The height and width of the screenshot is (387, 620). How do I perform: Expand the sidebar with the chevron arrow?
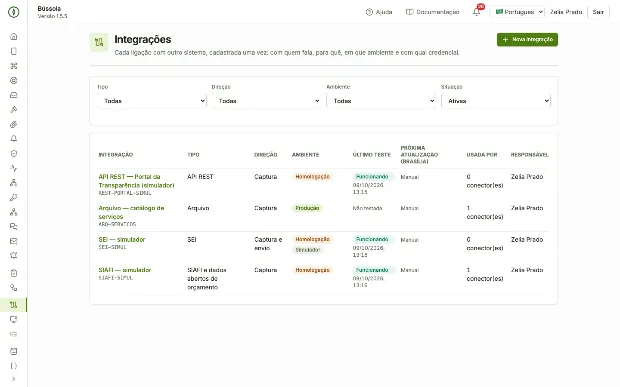click(x=13, y=379)
